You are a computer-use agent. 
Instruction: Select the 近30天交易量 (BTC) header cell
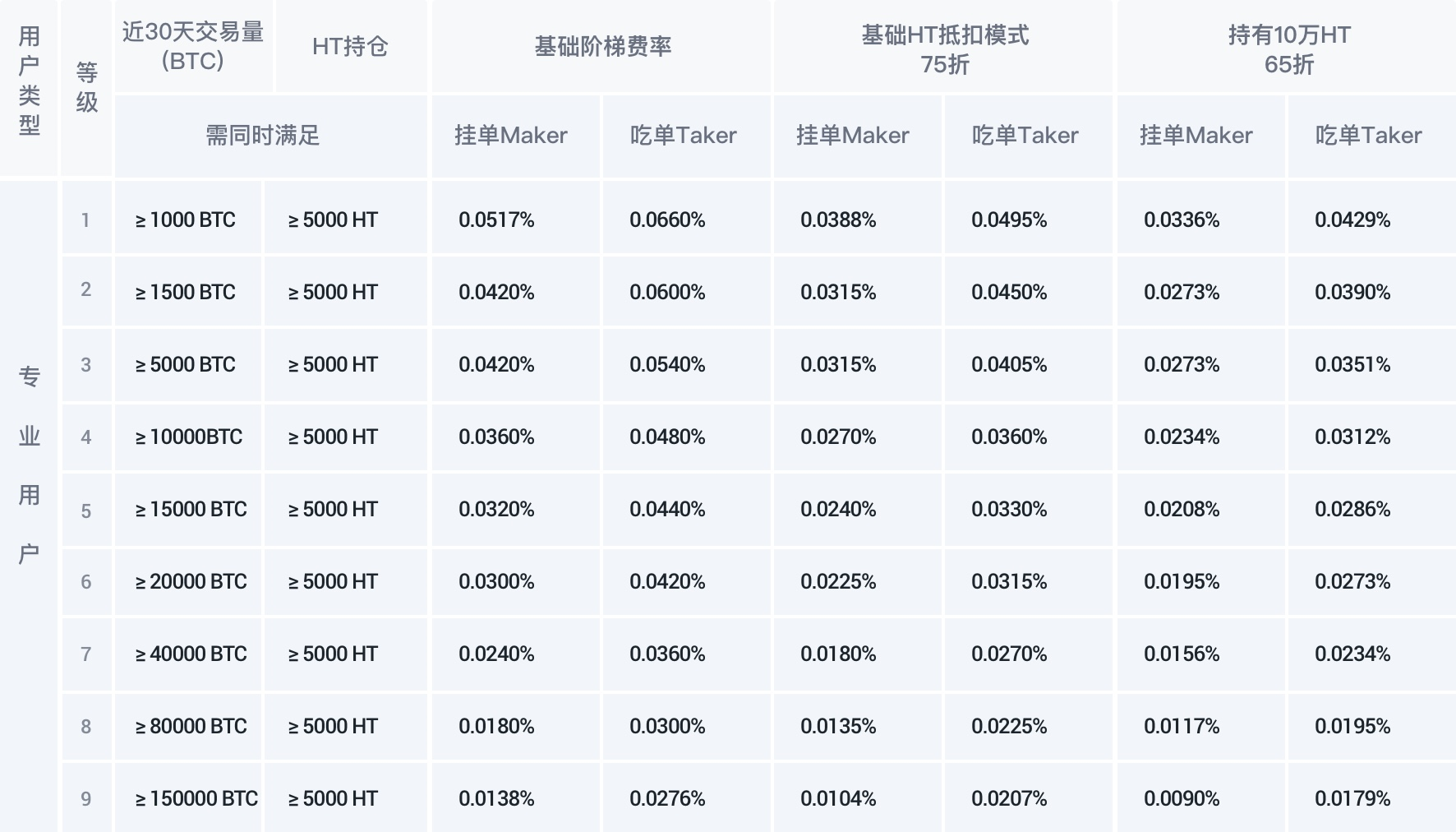click(193, 46)
